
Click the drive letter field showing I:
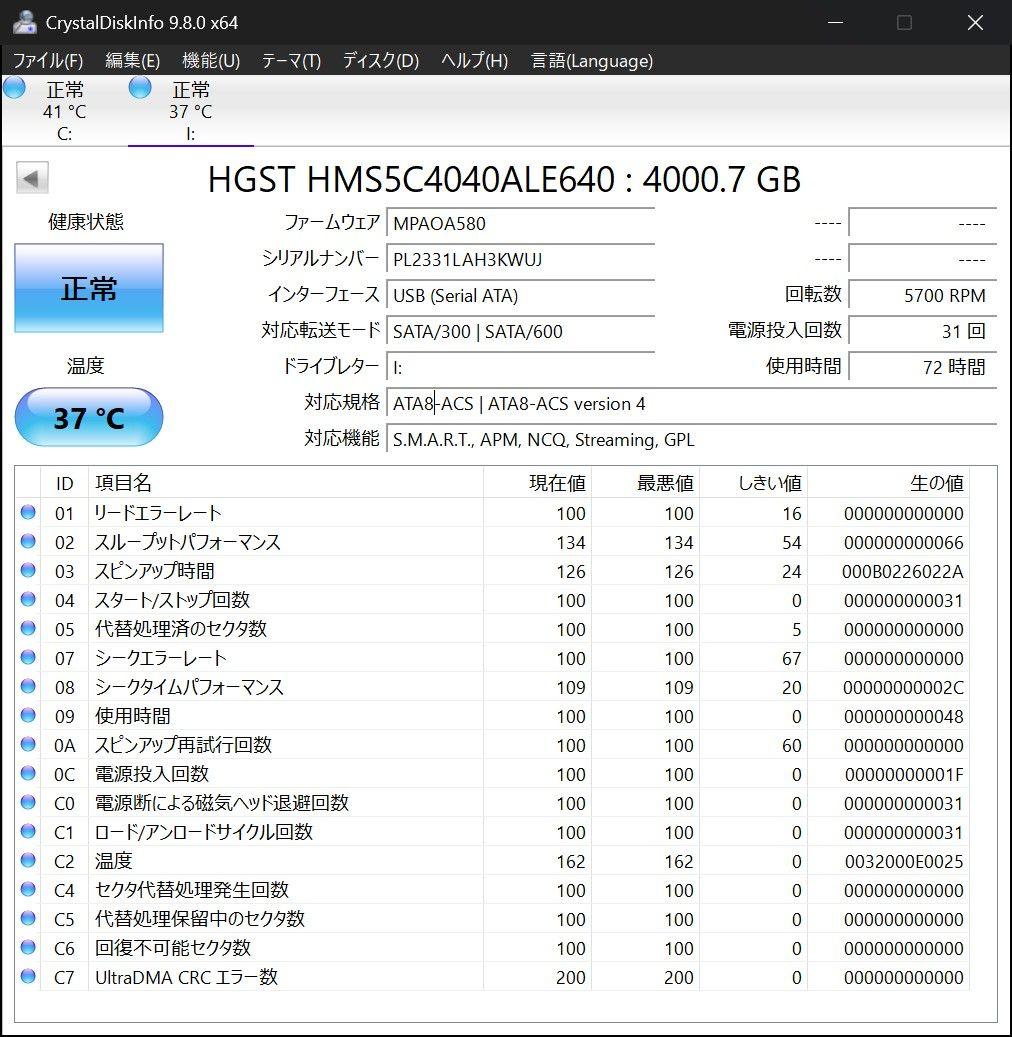click(521, 367)
